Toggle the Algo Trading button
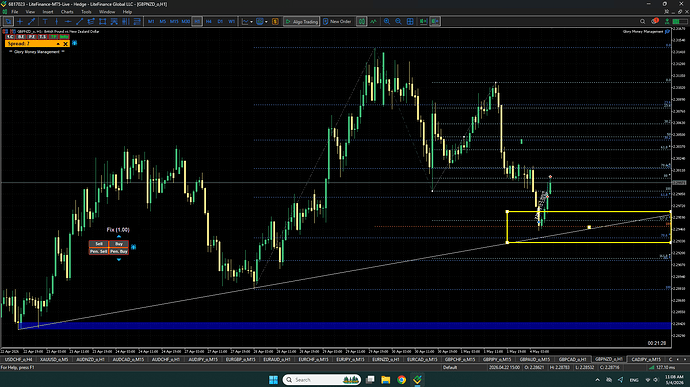The width and height of the screenshot is (690, 387). tap(301, 21)
